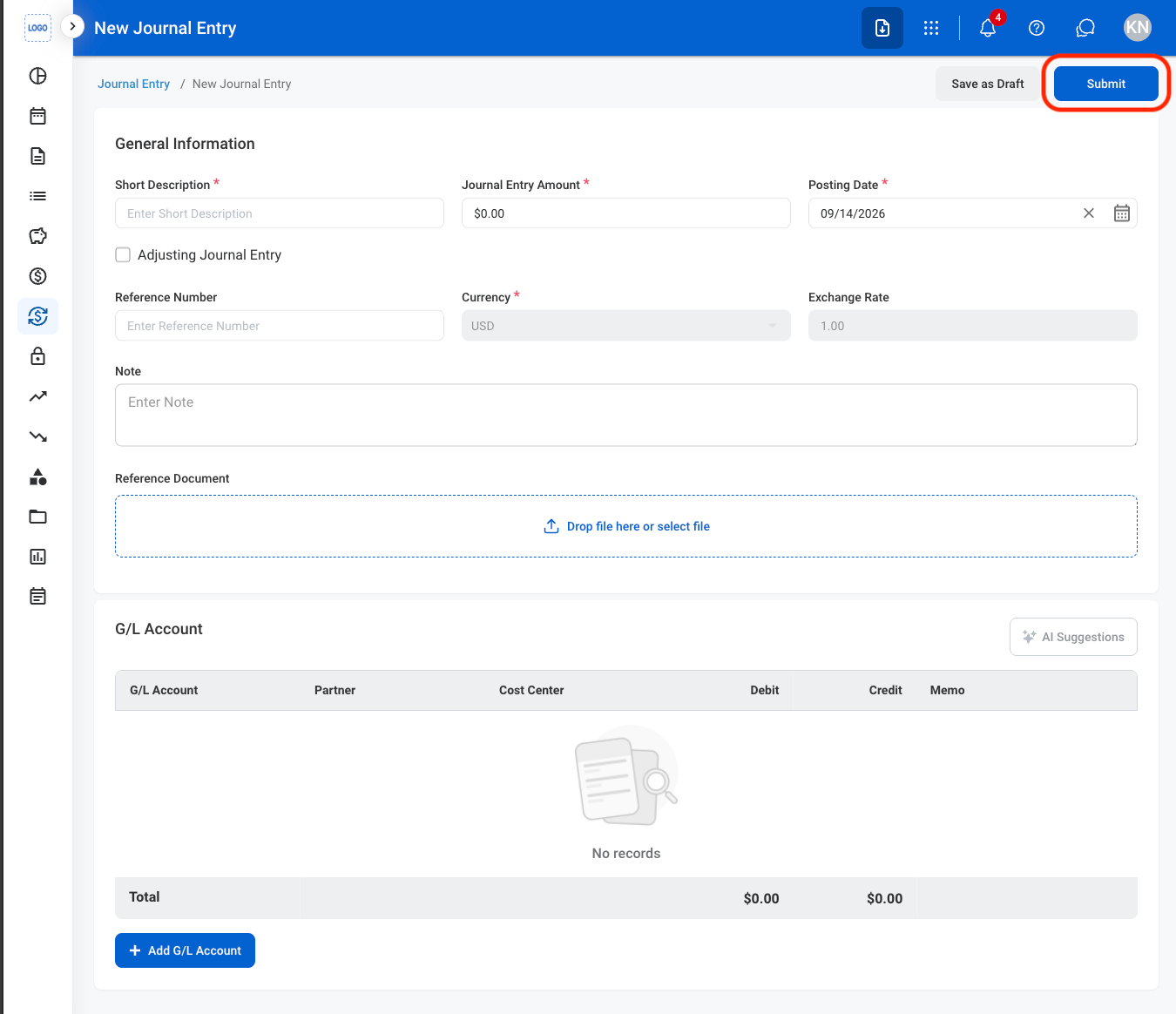The image size is (1176, 1014).
Task: Clear the Posting Date with the X icon
Action: click(x=1089, y=213)
